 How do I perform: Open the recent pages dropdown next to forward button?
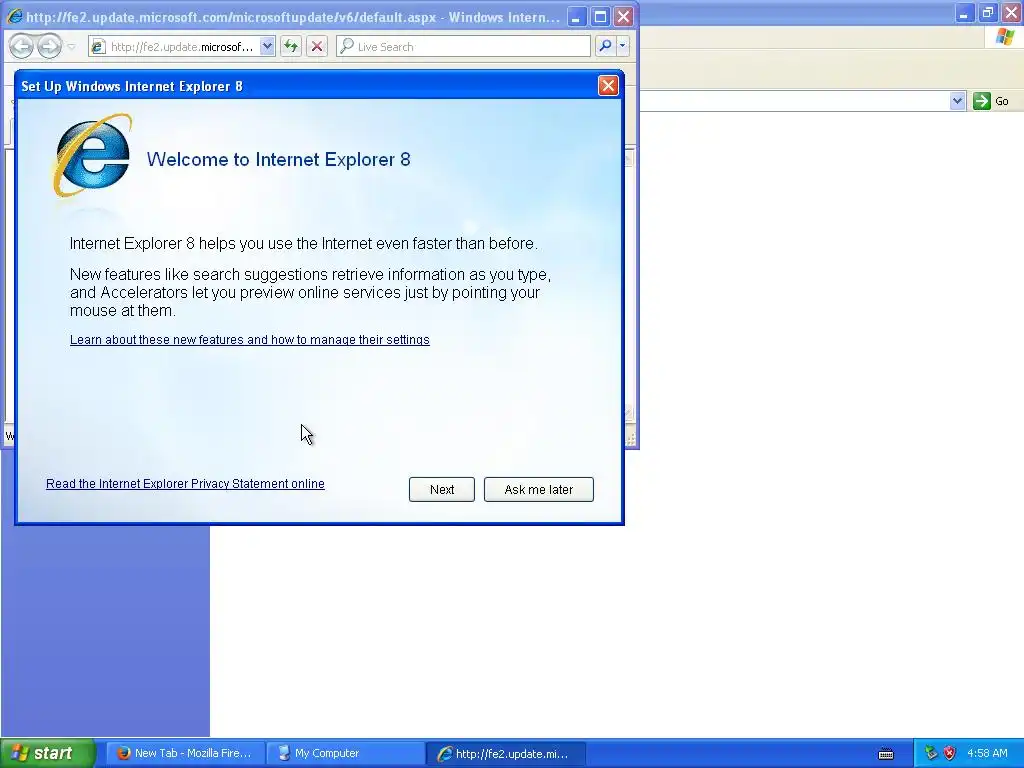click(x=71, y=46)
